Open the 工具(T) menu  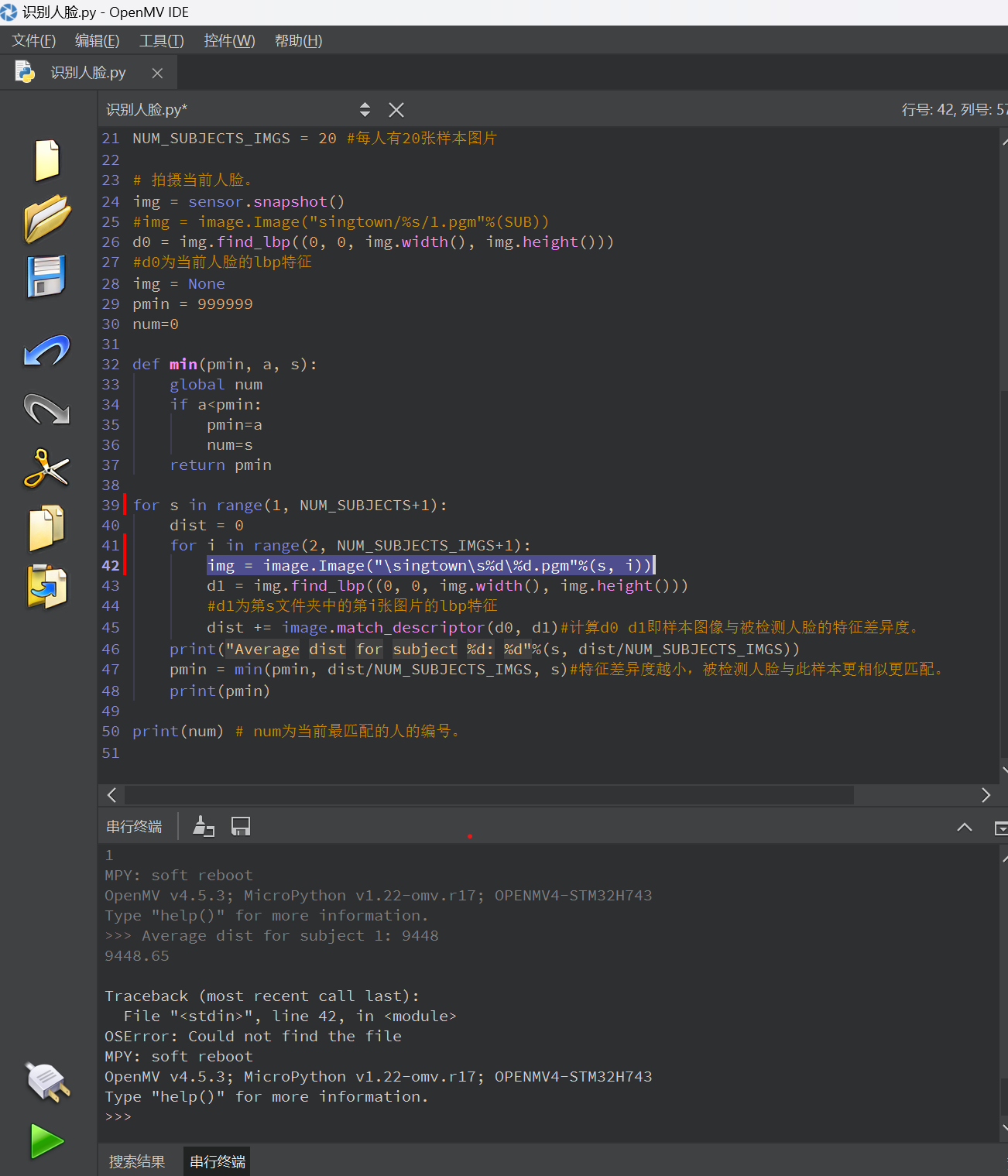pos(161,40)
